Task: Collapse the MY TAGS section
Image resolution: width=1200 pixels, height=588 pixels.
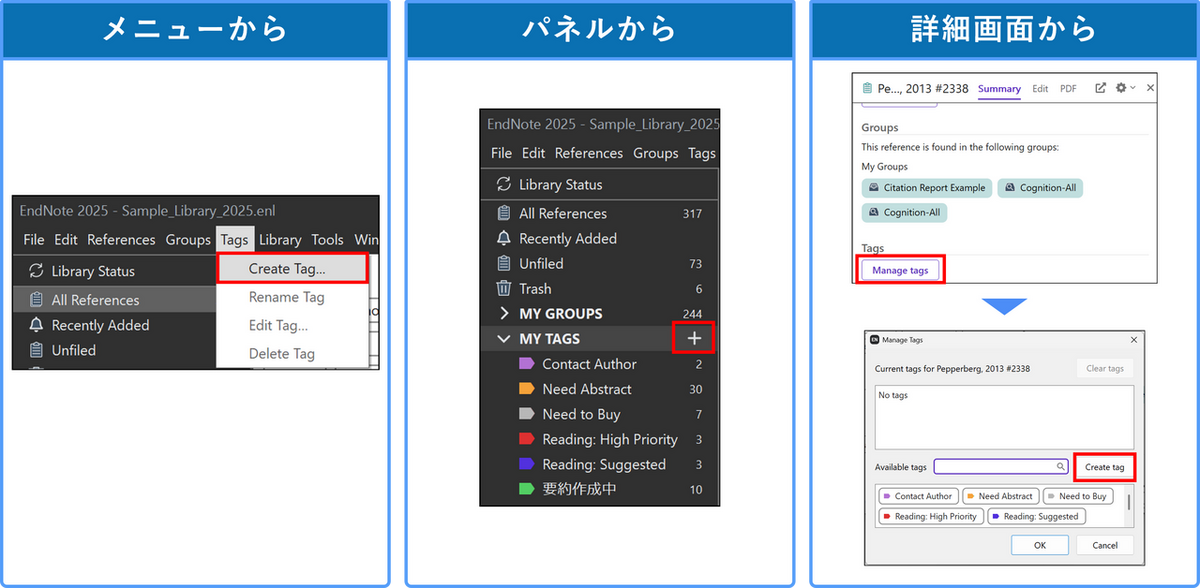Action: (503, 339)
